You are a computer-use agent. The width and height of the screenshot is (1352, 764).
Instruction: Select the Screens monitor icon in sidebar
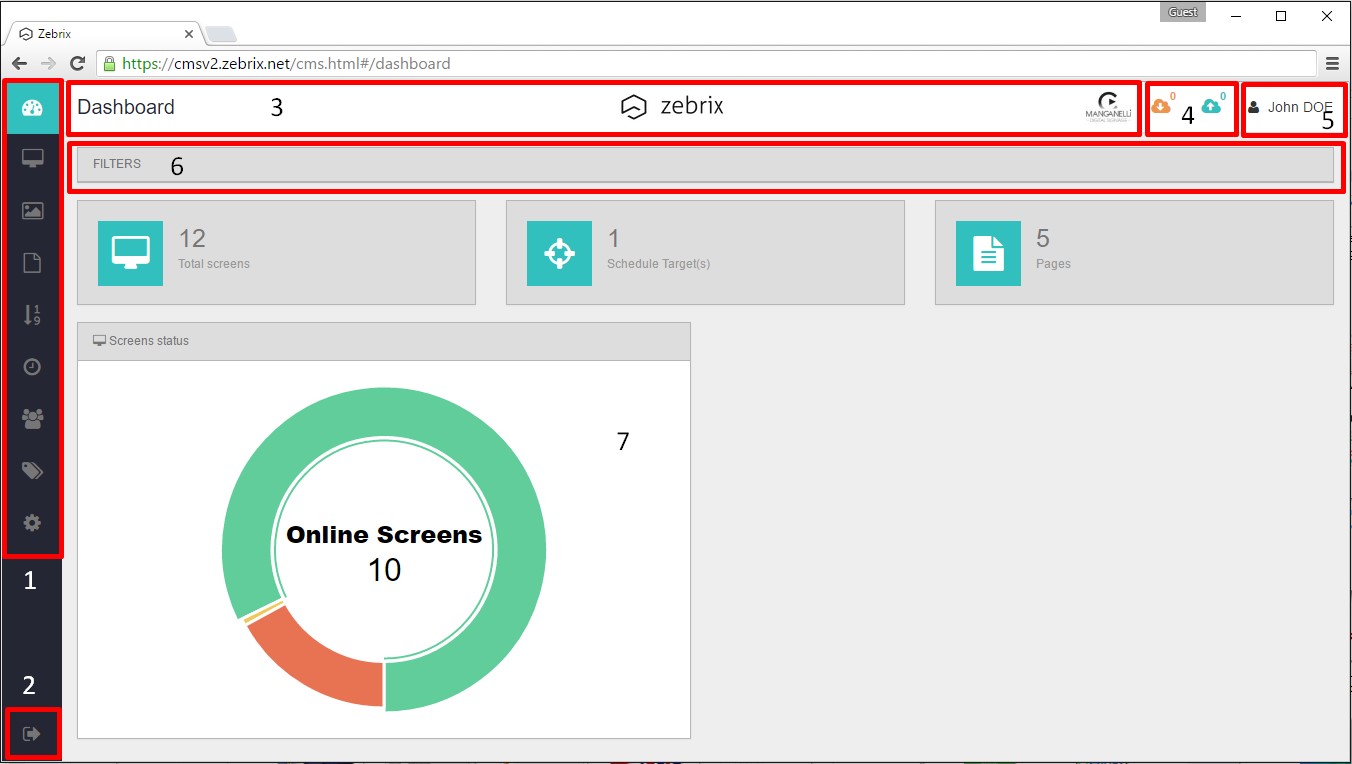pos(33,158)
